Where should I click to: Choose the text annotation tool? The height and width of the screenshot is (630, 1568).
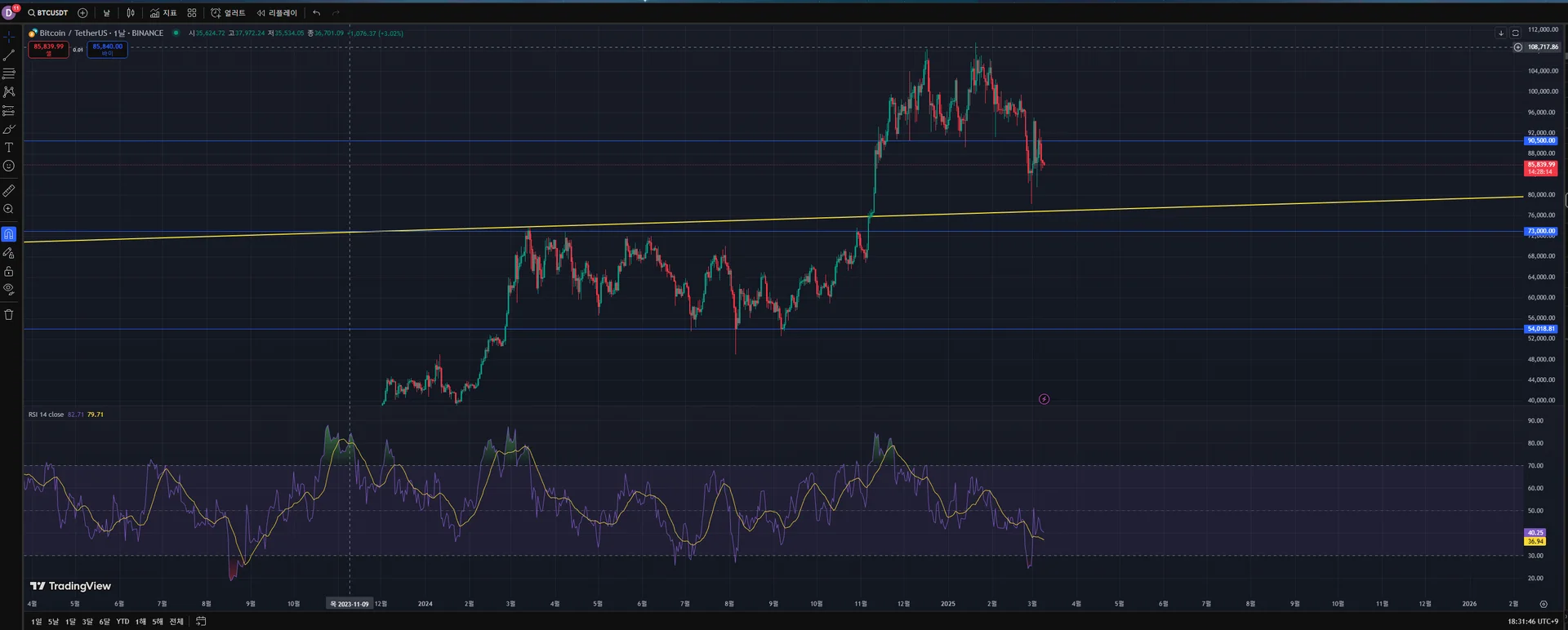tap(9, 148)
